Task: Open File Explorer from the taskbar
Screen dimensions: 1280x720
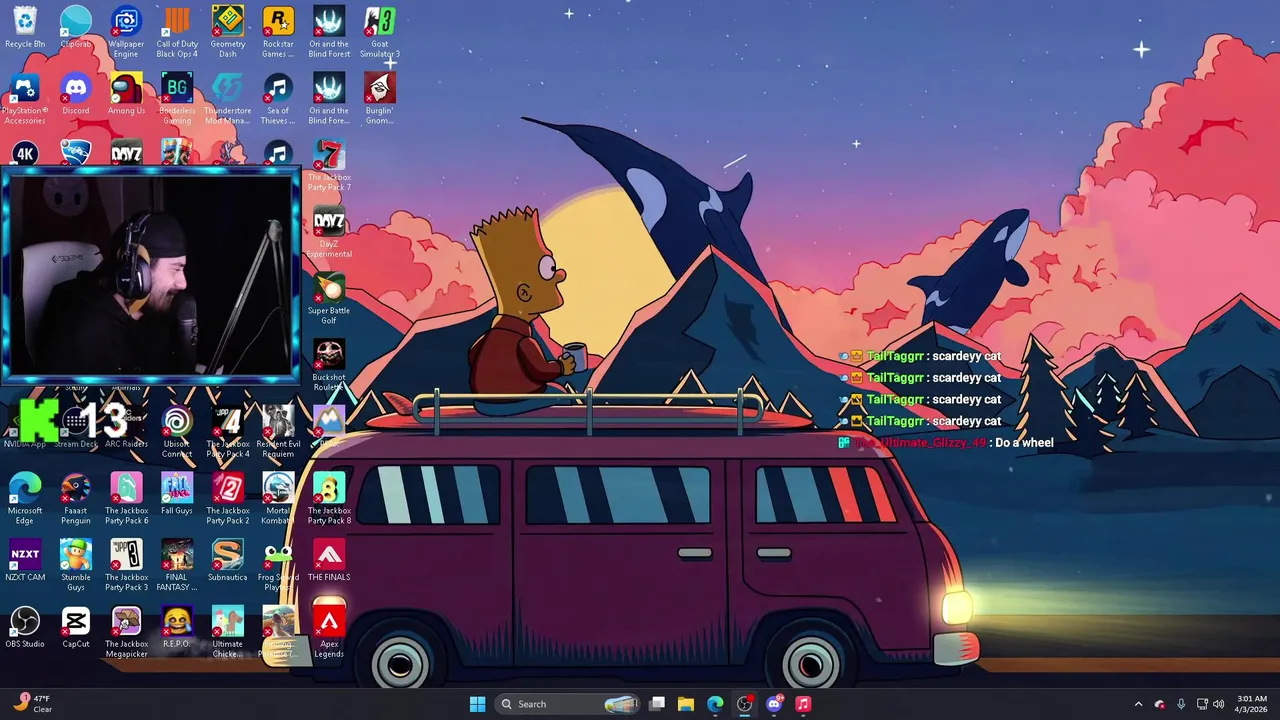Action: [686, 704]
